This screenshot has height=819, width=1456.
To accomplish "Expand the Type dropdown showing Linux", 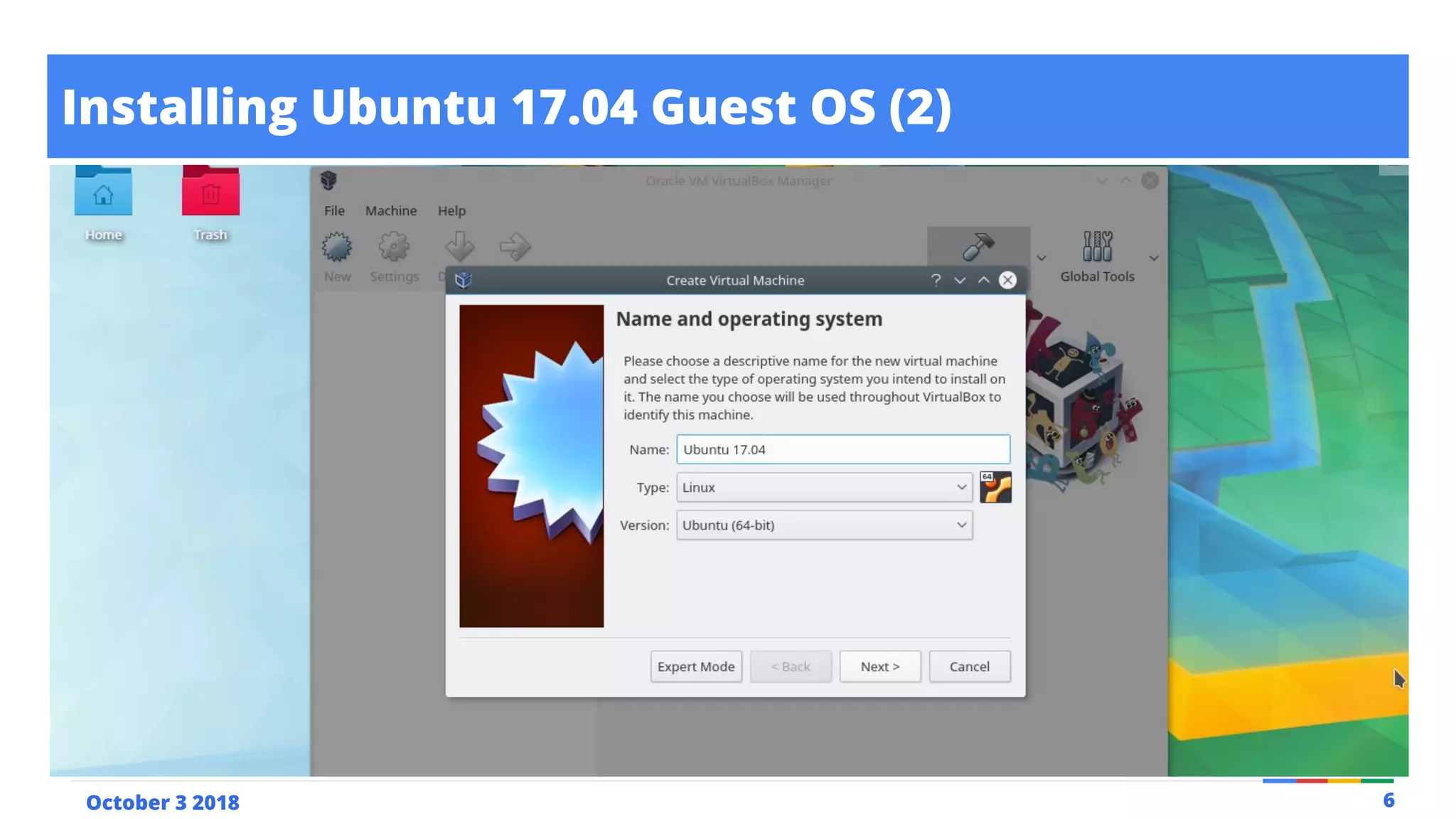I will 824,488.
